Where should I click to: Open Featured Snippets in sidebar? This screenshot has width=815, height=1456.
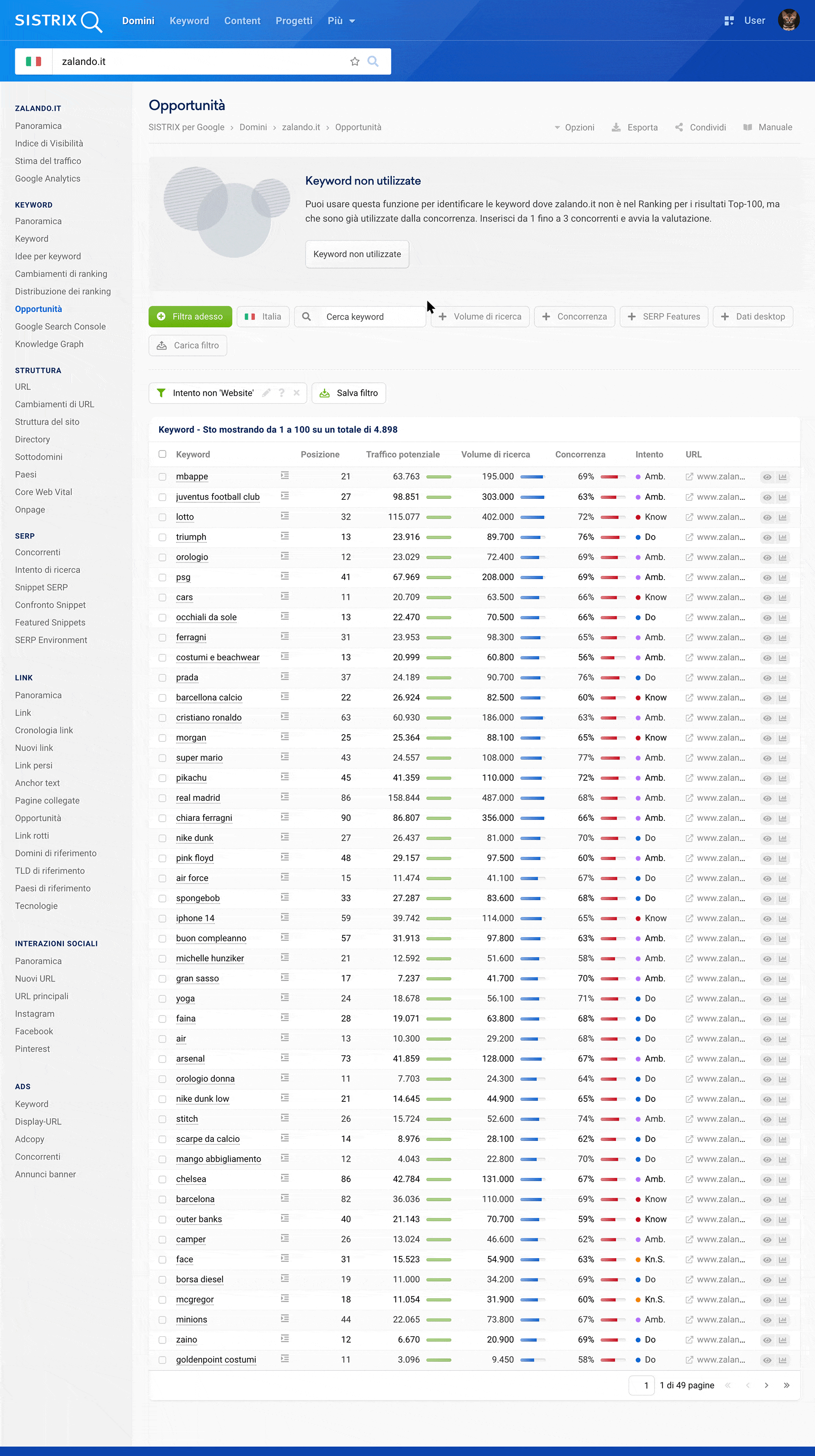tap(51, 622)
